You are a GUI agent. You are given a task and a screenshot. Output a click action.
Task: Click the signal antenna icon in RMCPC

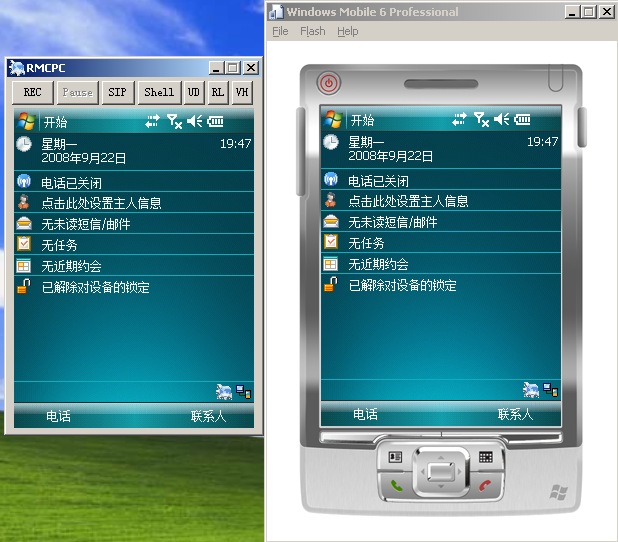[174, 121]
